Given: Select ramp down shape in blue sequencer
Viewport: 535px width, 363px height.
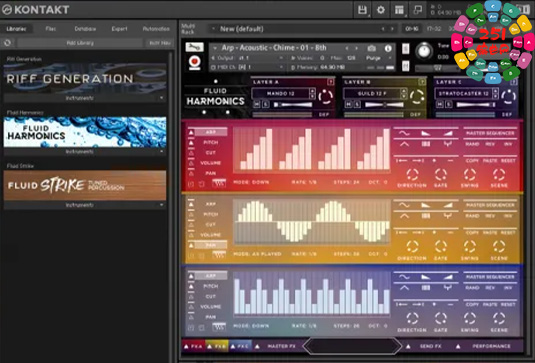Looking at the screenshot, I should tap(425, 277).
